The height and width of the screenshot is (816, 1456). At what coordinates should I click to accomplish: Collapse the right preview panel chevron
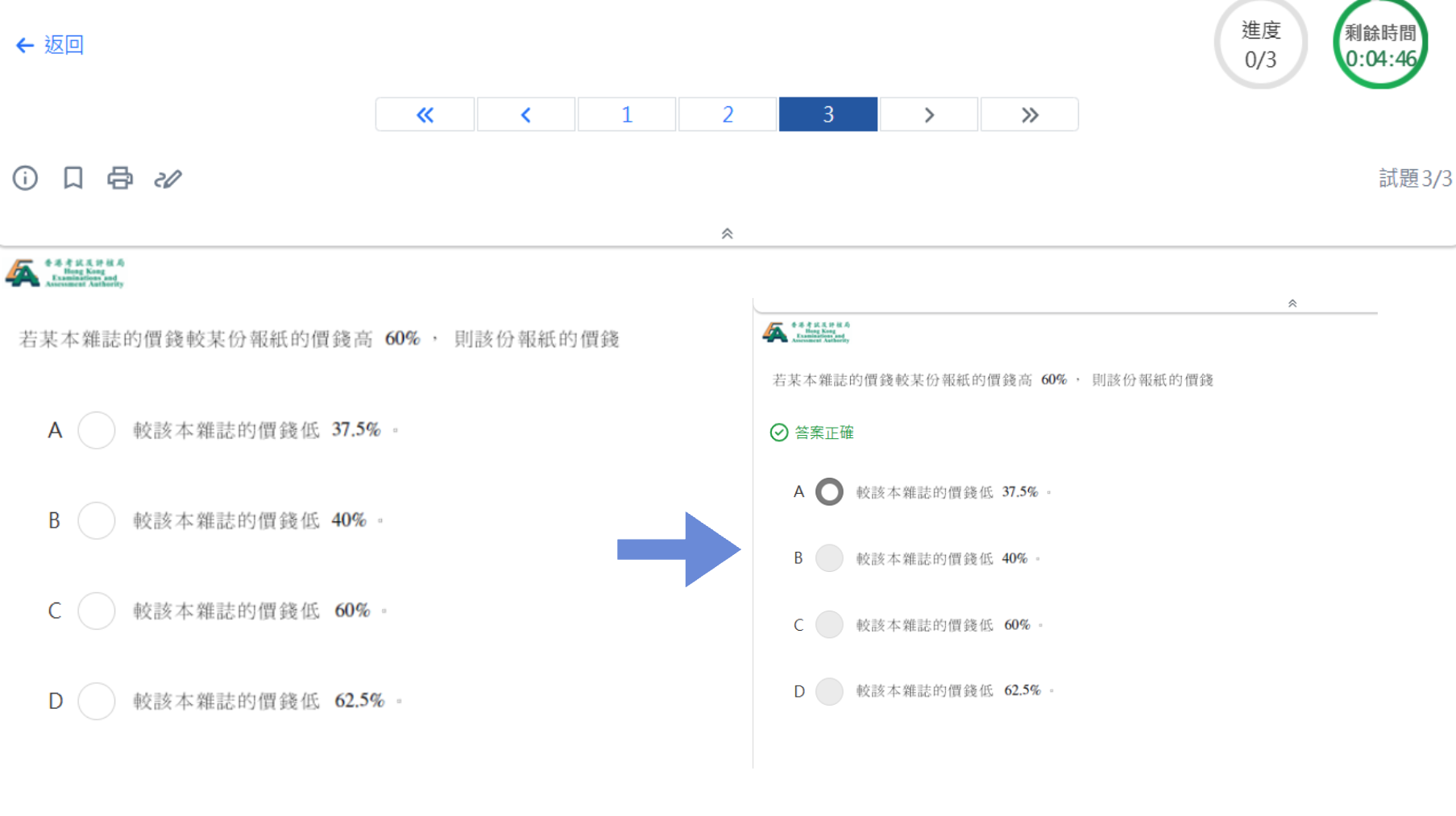point(1292,304)
